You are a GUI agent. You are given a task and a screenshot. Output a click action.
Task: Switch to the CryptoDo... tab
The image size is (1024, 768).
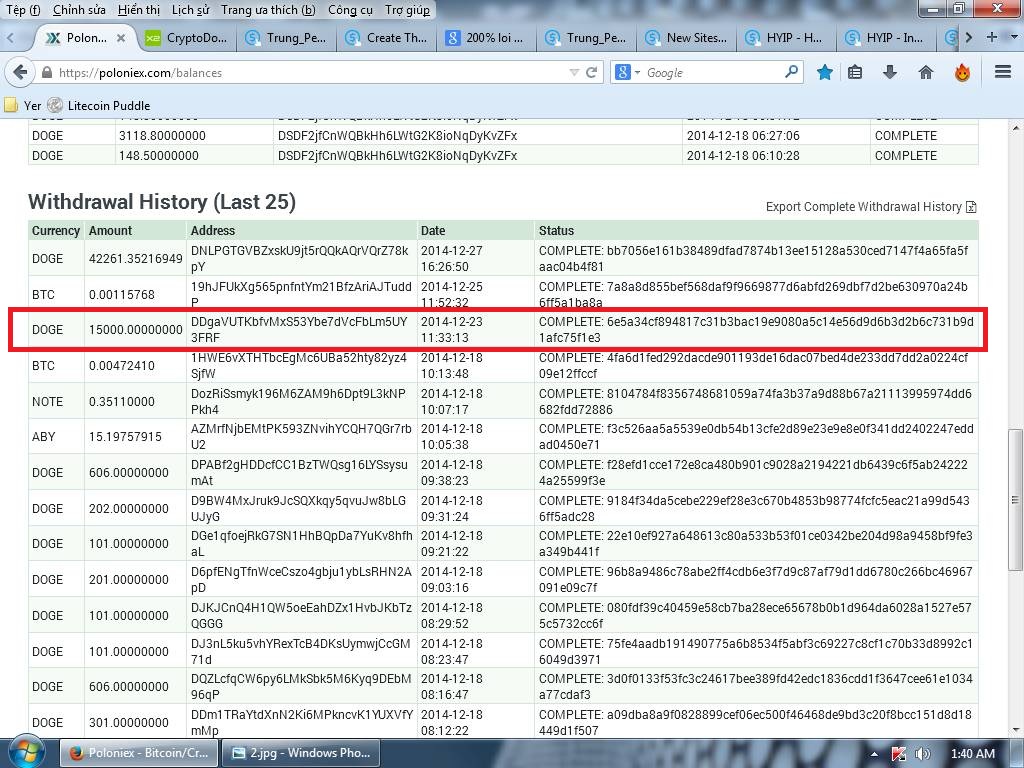(x=186, y=38)
